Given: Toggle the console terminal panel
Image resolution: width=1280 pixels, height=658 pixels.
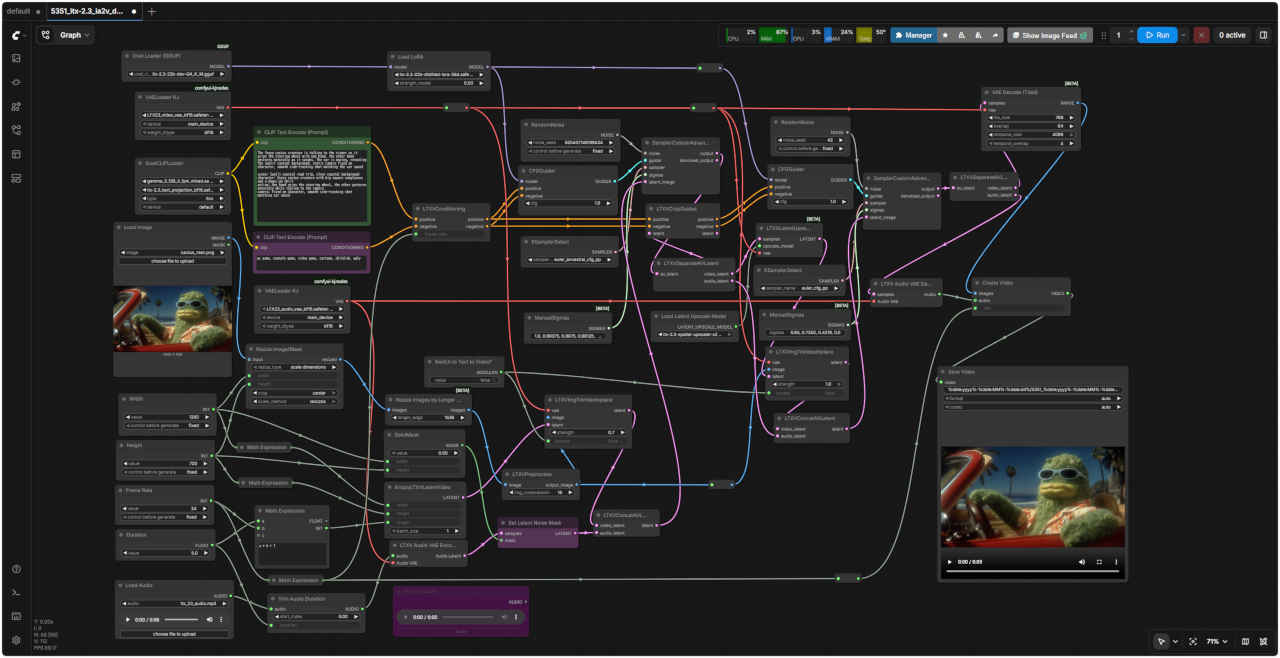Looking at the screenshot, I should point(16,593).
